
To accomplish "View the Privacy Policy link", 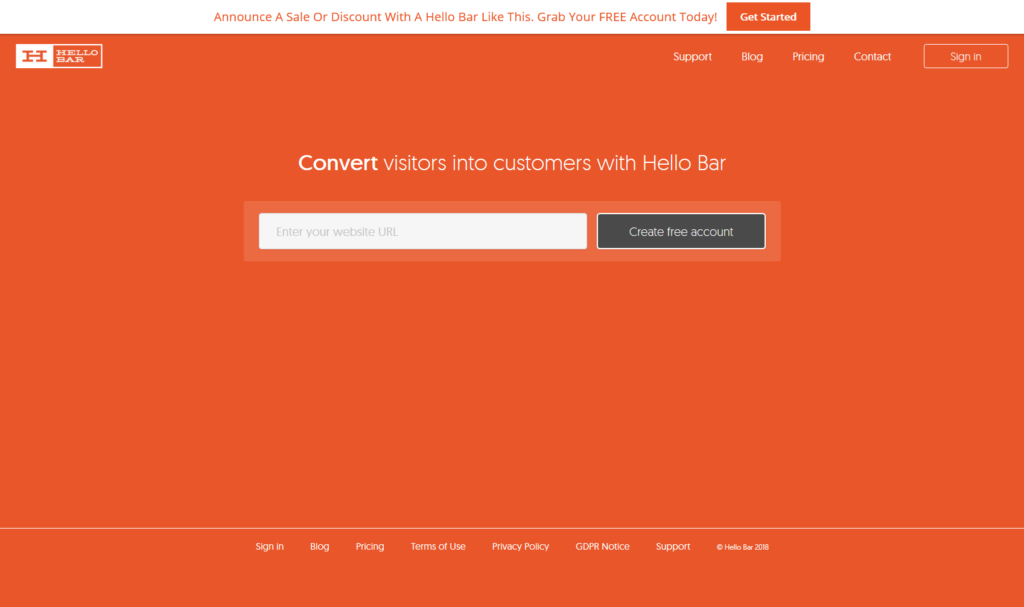I will pyautogui.click(x=520, y=547).
